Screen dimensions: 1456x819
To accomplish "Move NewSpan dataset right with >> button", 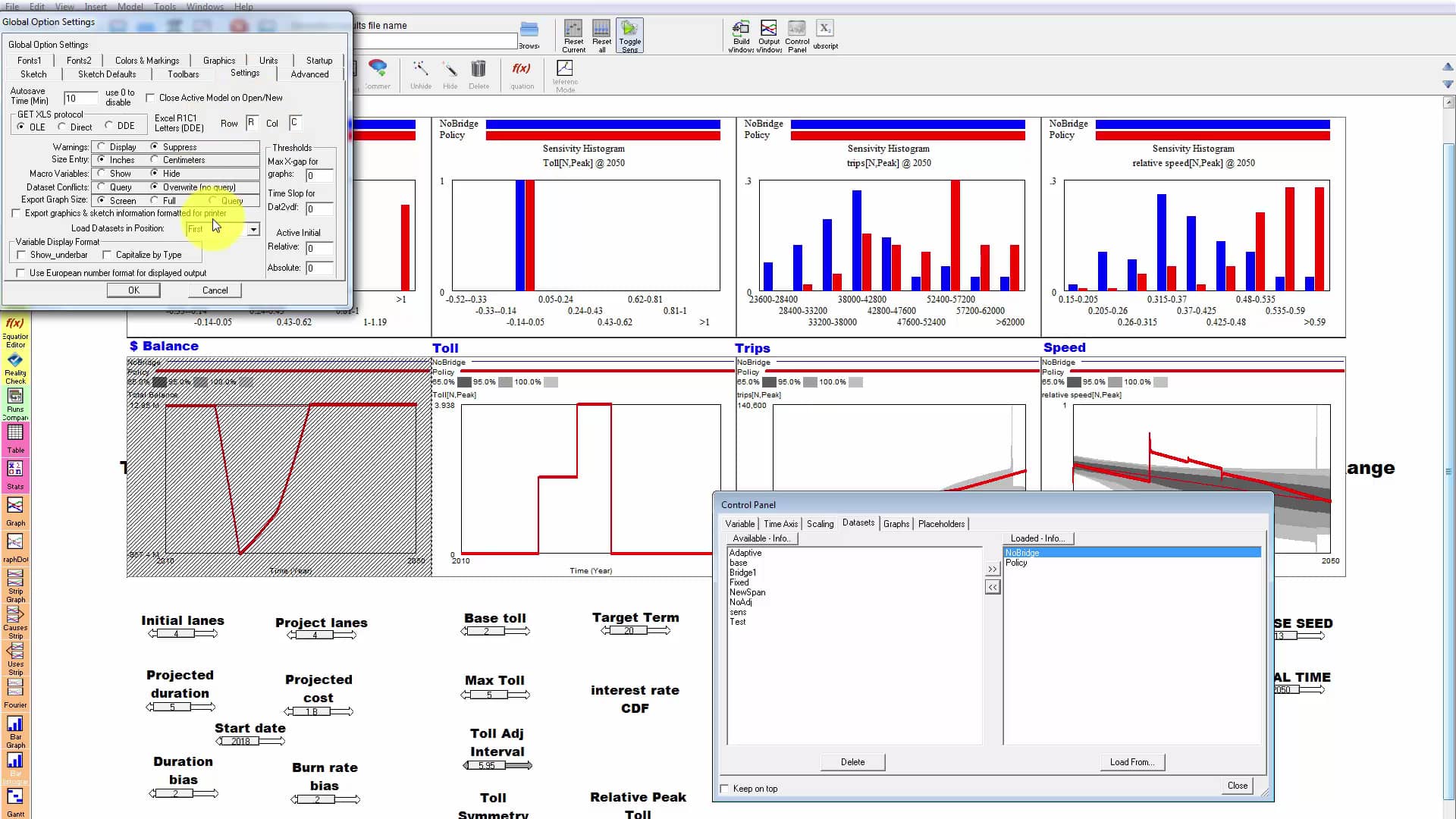I will pos(992,568).
